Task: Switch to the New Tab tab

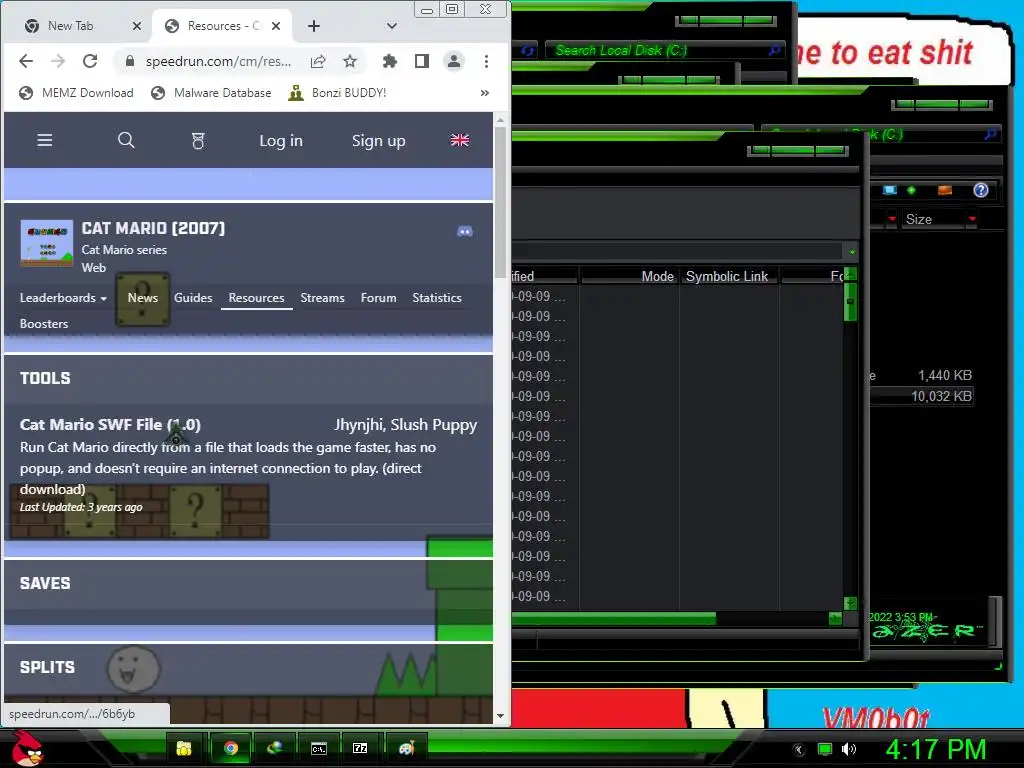Action: (71, 26)
